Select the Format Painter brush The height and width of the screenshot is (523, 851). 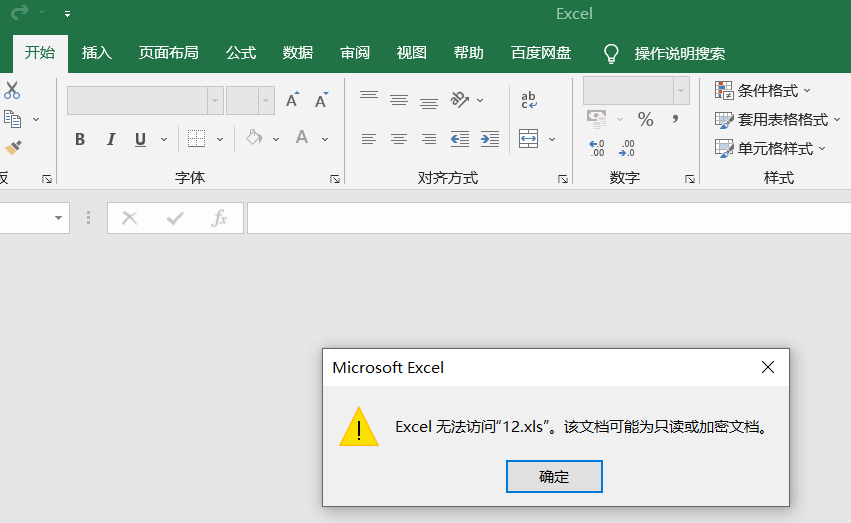click(x=12, y=148)
